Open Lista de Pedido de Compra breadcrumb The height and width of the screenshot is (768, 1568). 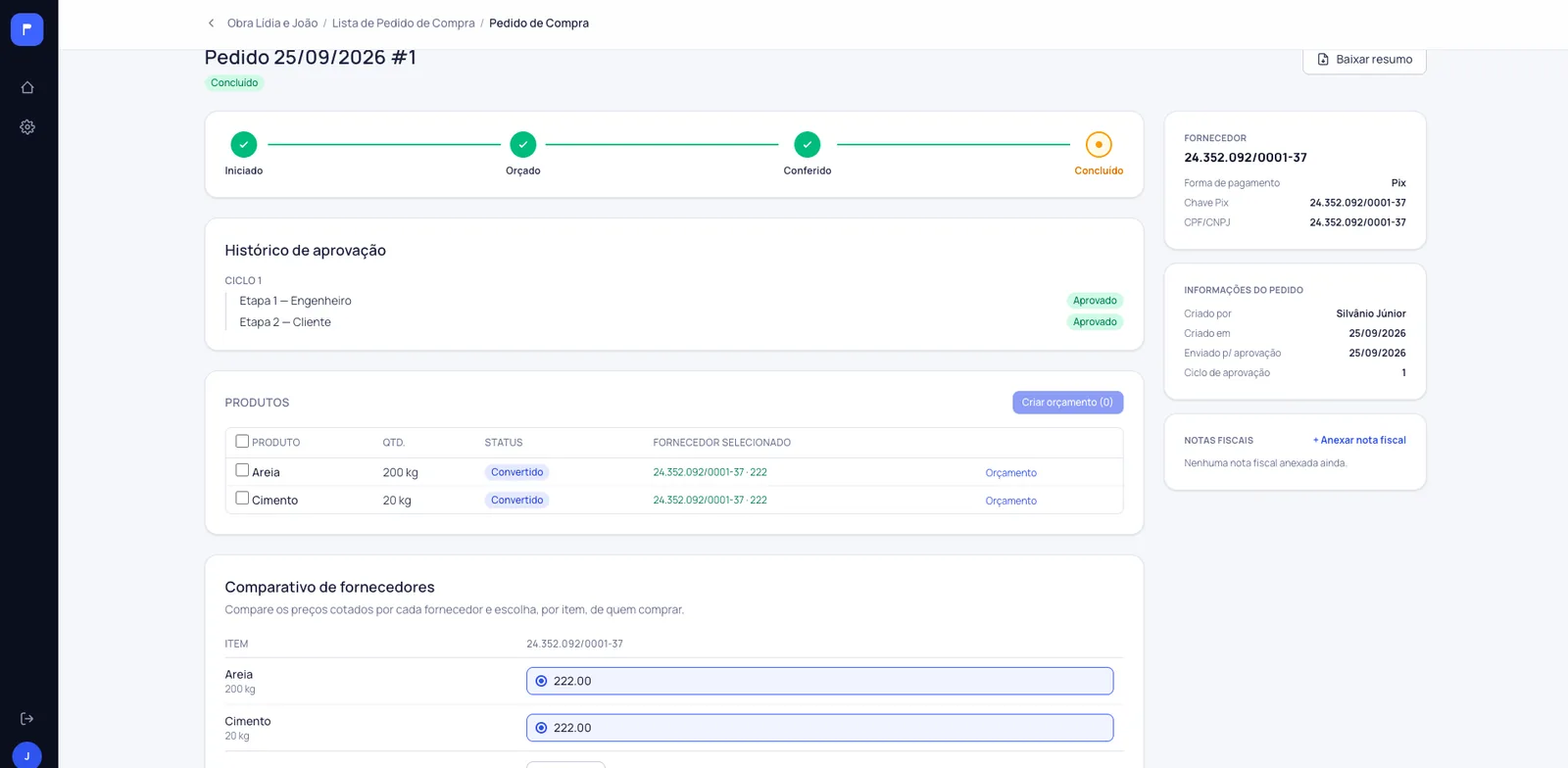tap(404, 24)
